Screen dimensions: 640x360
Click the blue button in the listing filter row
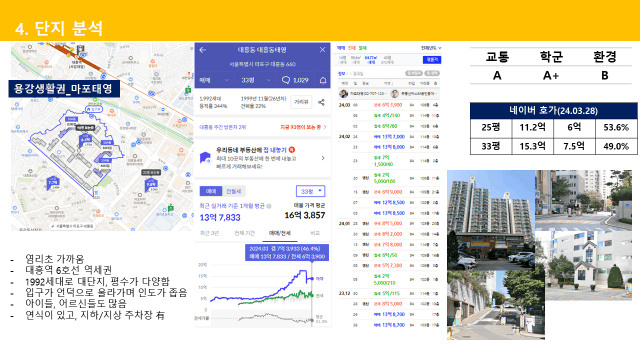[432, 60]
